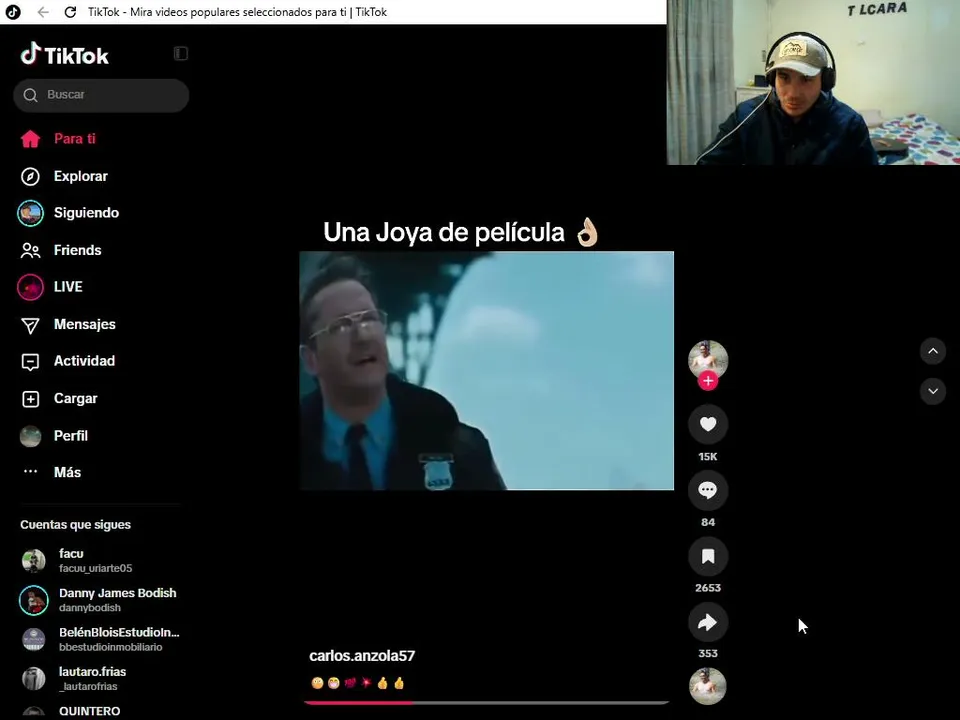Click the dannybodish profile avatar
The width and height of the screenshot is (960, 720).
(x=34, y=600)
